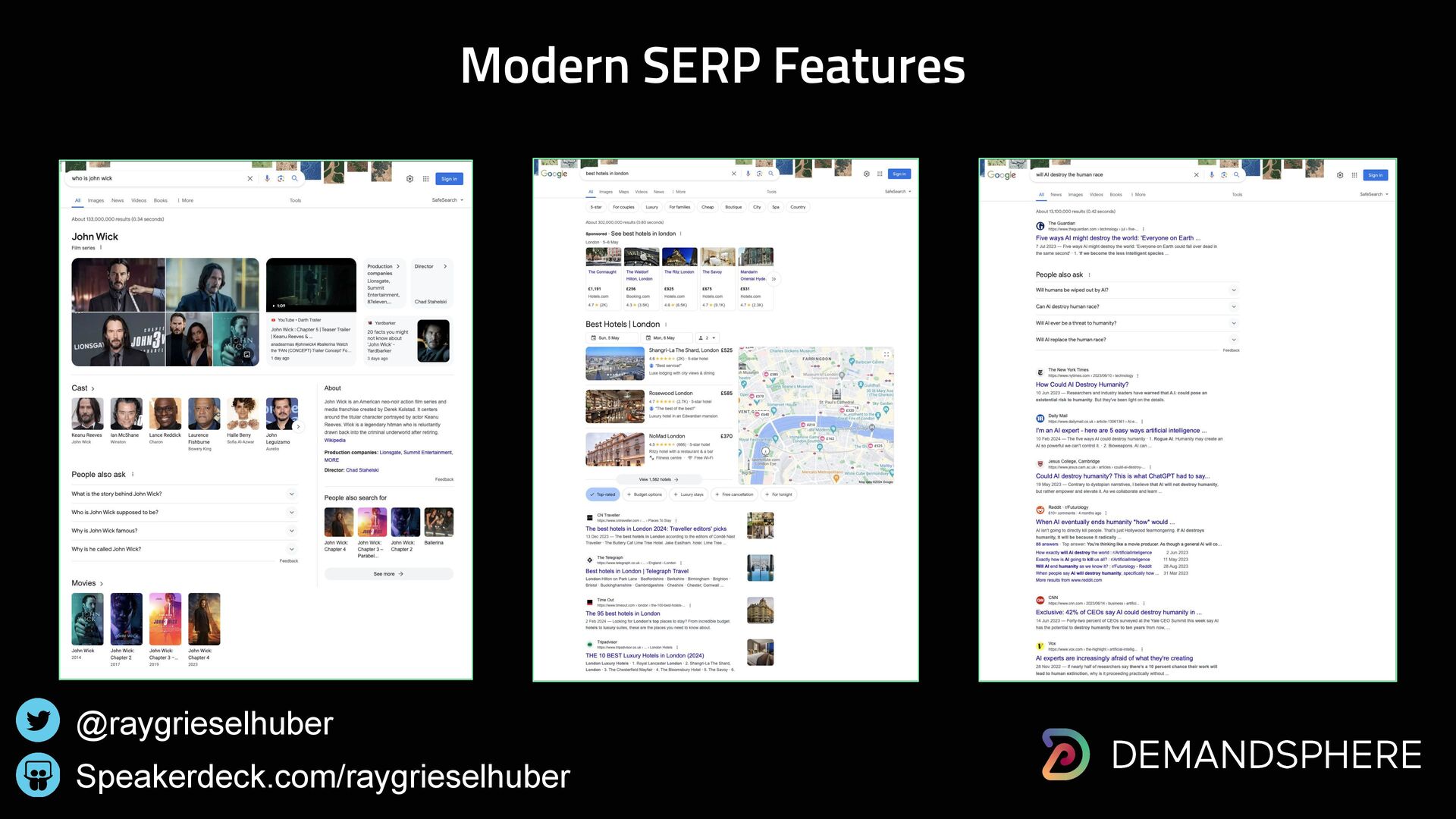The width and height of the screenshot is (1456, 819).
Task: Open settings gear in hotels search page
Action: (x=866, y=174)
